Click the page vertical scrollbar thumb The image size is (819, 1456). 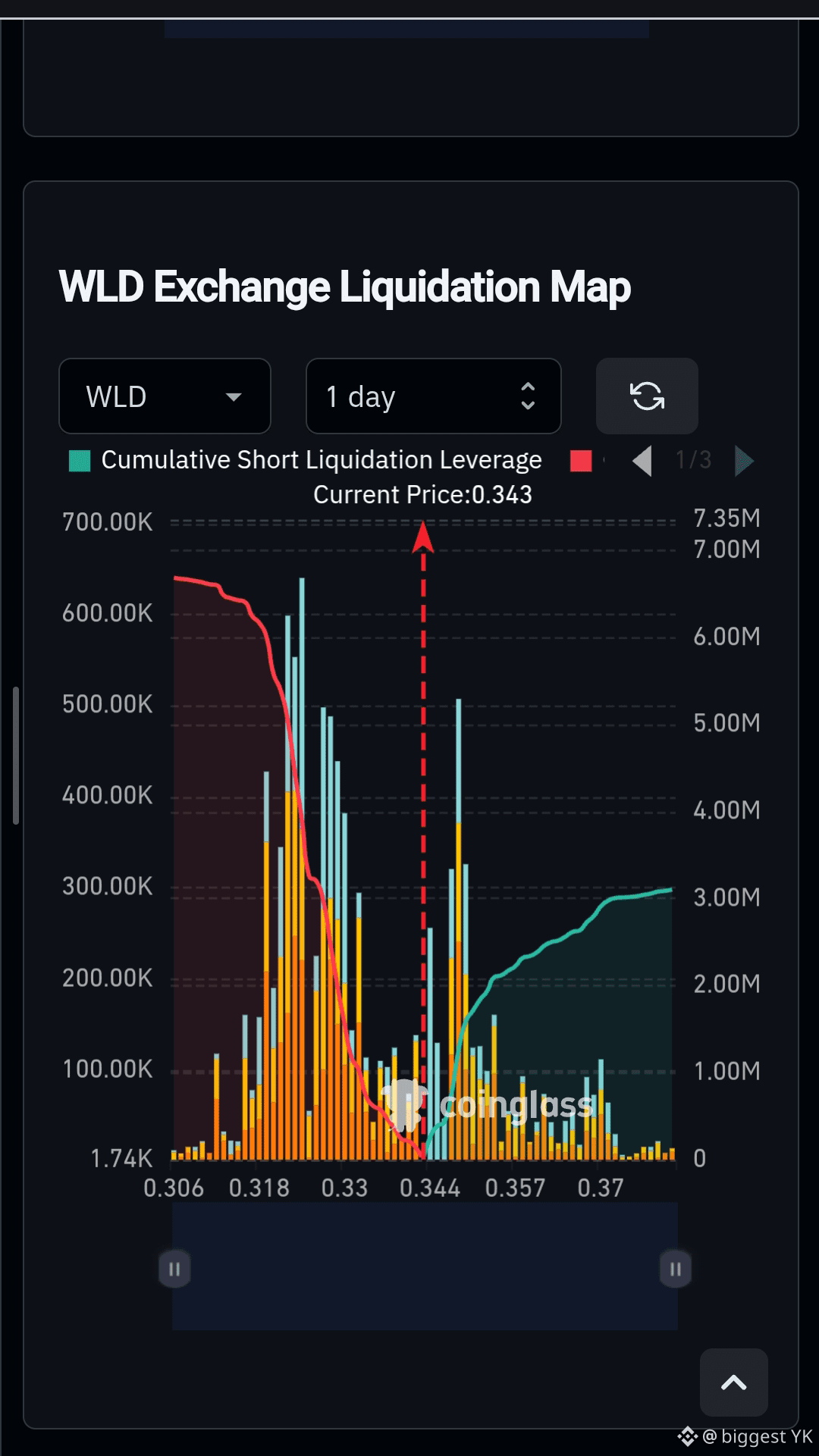16,755
